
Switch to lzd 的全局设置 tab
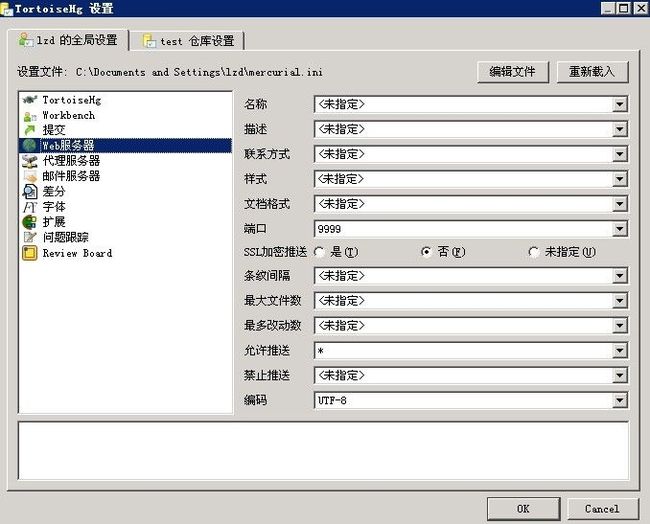coord(68,40)
